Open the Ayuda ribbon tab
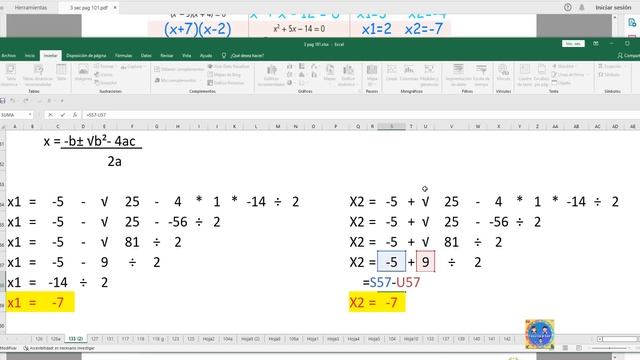The image size is (640, 360). point(206,56)
